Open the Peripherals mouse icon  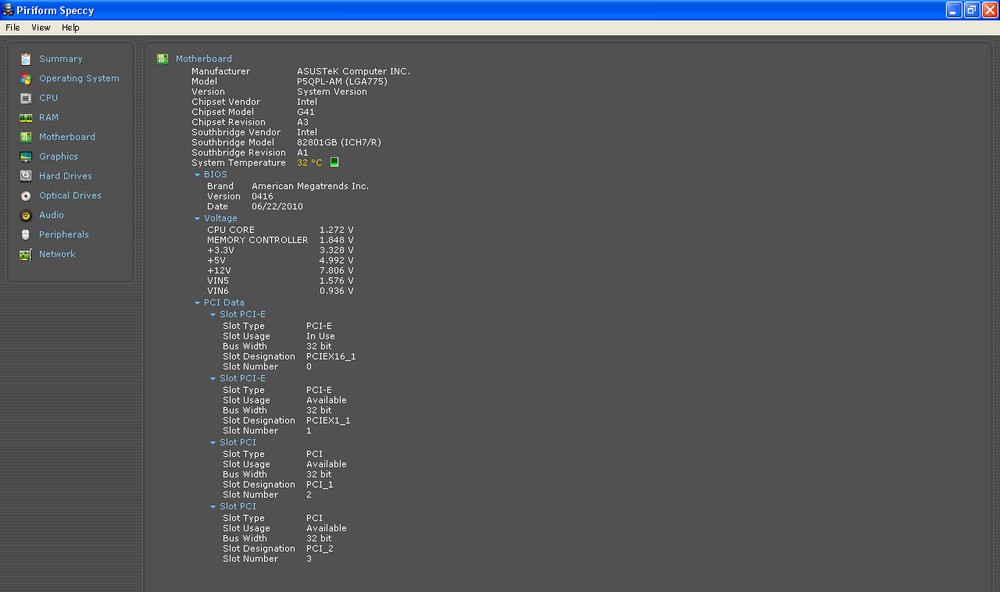pyautogui.click(x=26, y=235)
